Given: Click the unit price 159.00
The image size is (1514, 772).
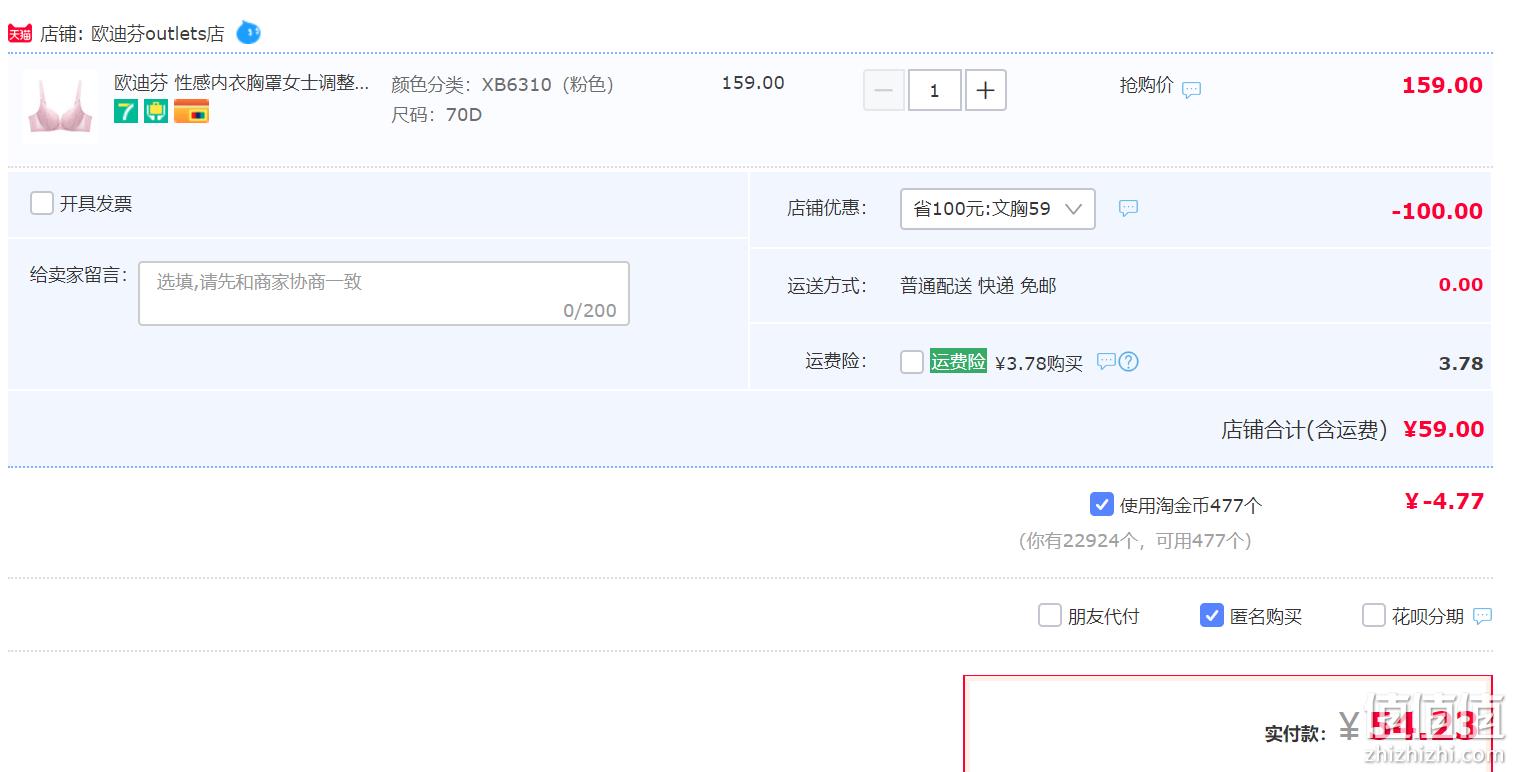Looking at the screenshot, I should [753, 83].
